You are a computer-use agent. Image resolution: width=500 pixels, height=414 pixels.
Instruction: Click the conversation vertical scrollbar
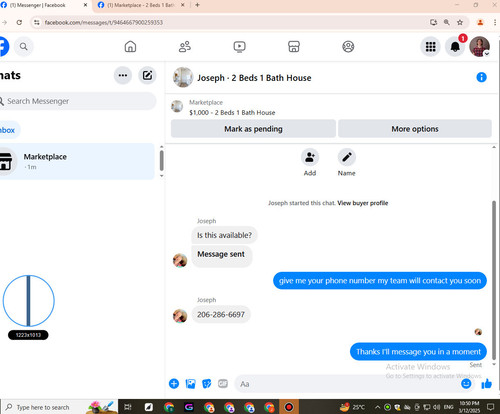click(x=494, y=280)
